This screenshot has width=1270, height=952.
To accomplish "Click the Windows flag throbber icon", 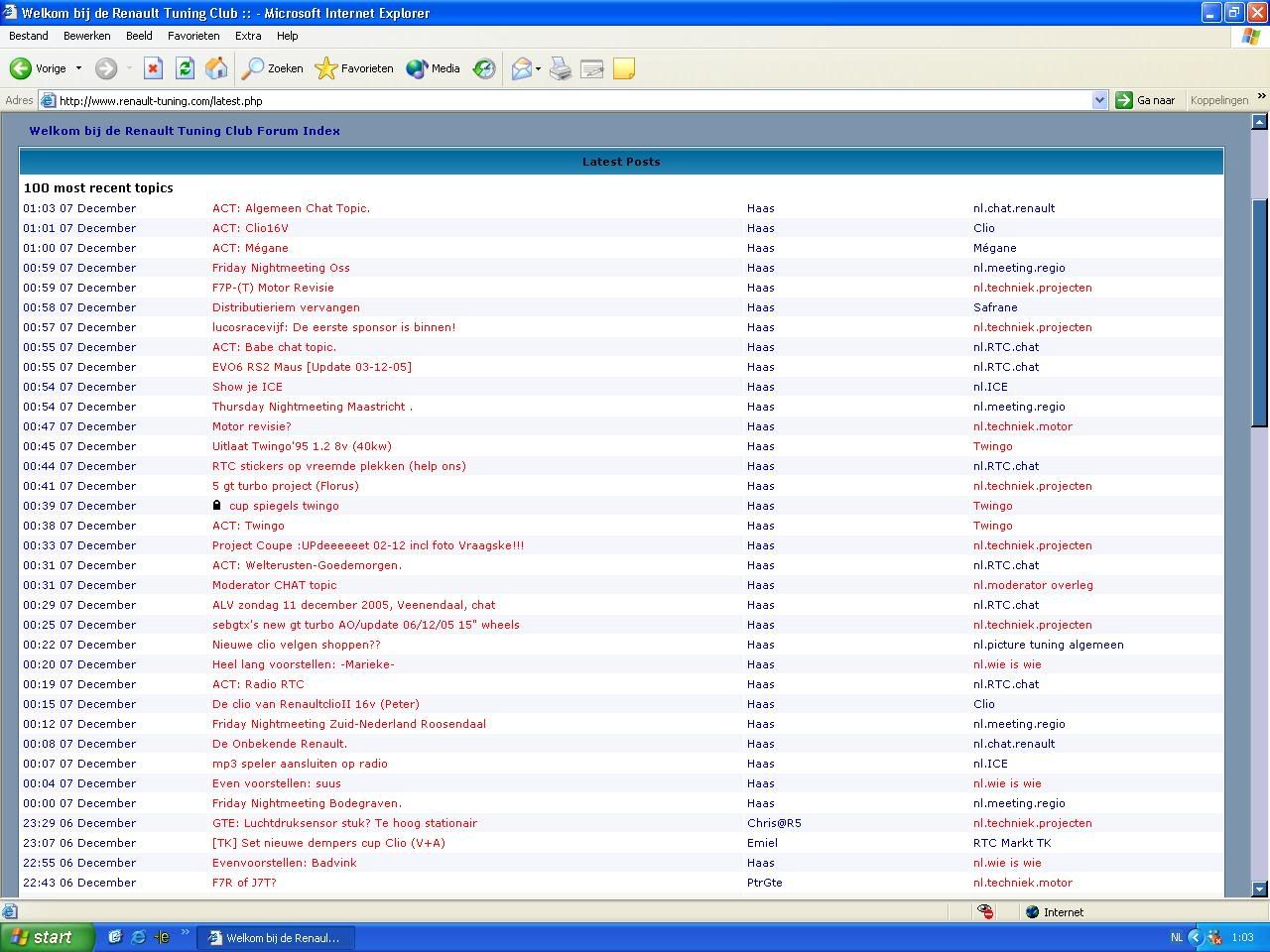I will click(1251, 37).
